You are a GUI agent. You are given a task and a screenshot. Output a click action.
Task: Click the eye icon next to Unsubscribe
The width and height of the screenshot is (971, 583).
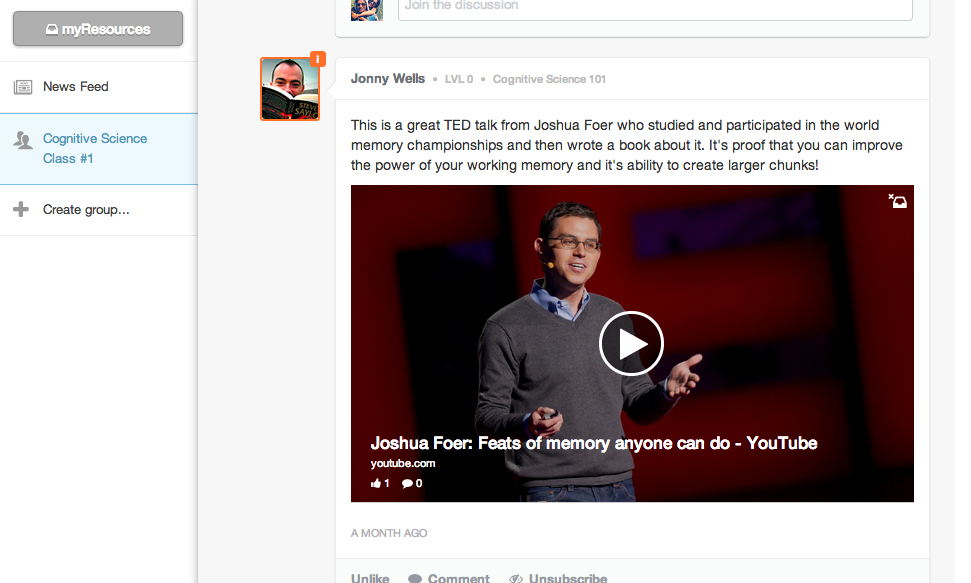516,579
